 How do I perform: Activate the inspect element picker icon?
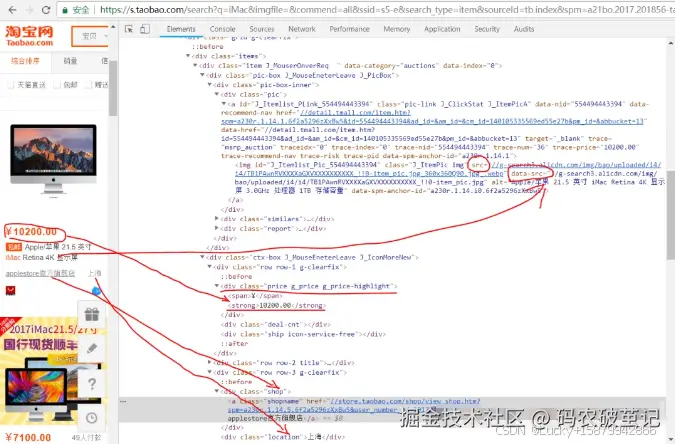pyautogui.click(x=129, y=29)
